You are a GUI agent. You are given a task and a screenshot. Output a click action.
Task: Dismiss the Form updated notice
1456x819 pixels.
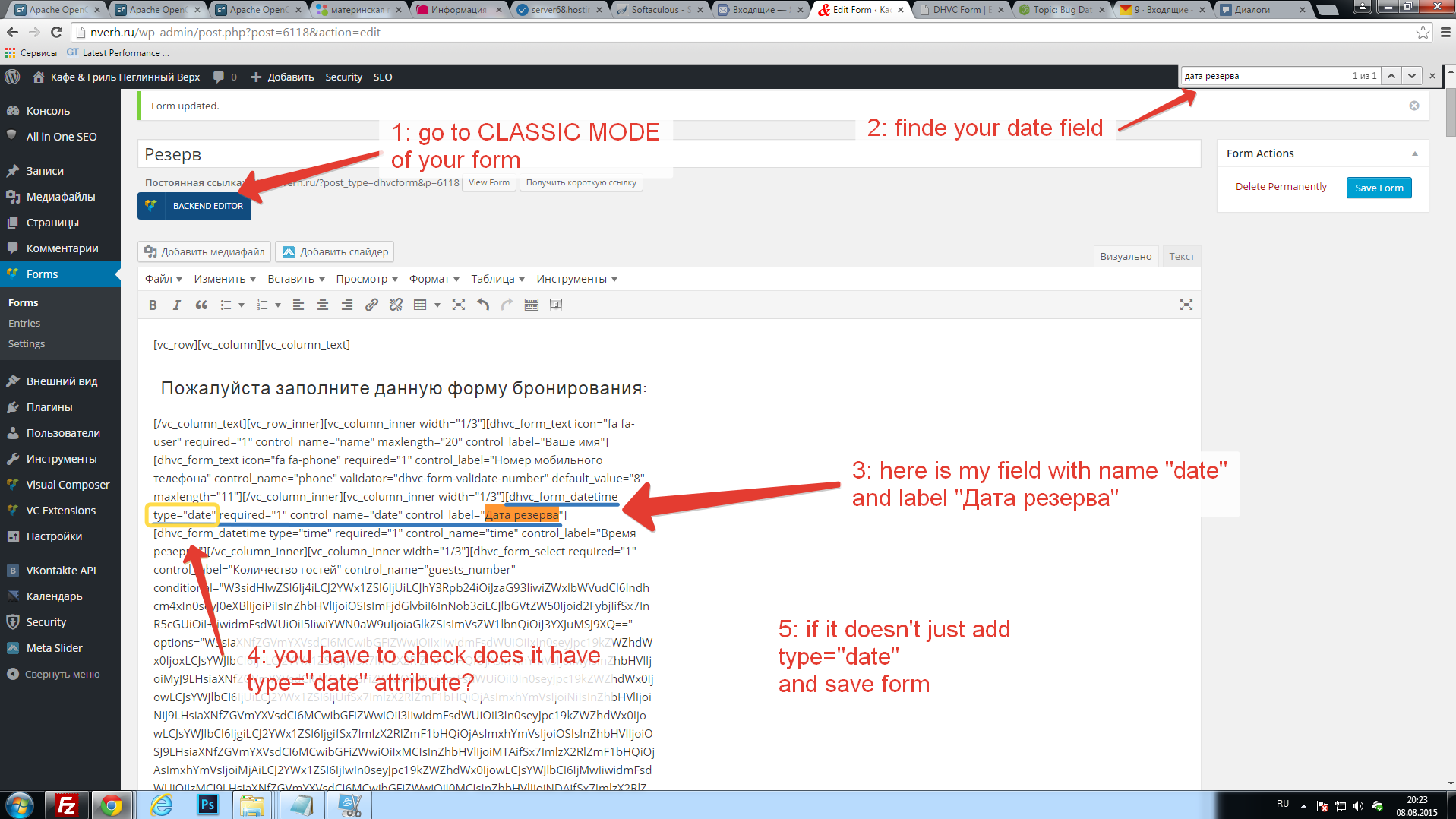click(1413, 106)
